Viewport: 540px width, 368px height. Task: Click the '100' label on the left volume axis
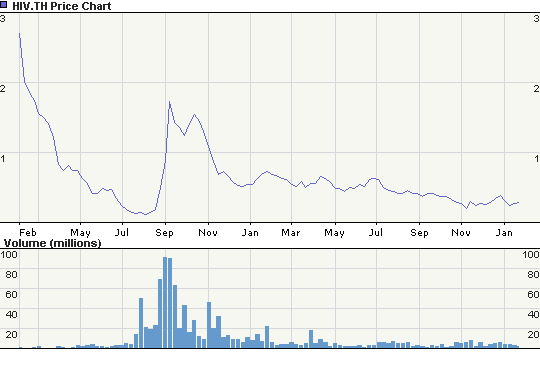coord(9,255)
